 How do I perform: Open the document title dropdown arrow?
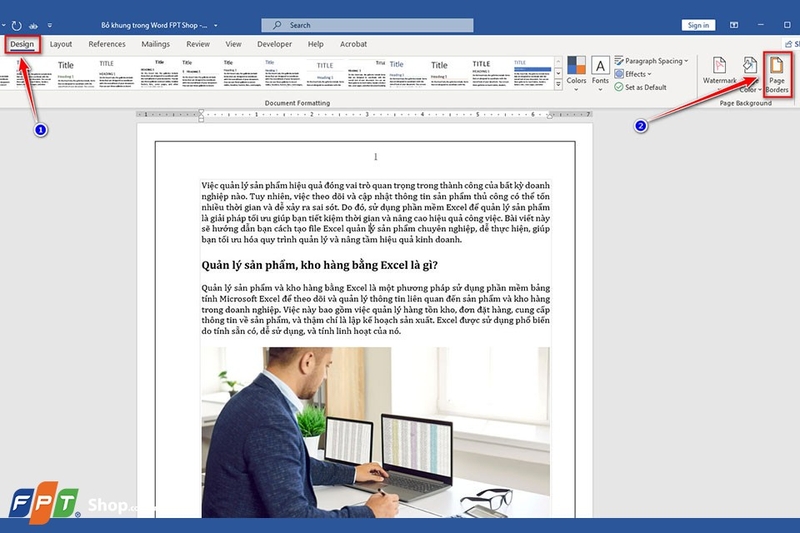(217, 24)
